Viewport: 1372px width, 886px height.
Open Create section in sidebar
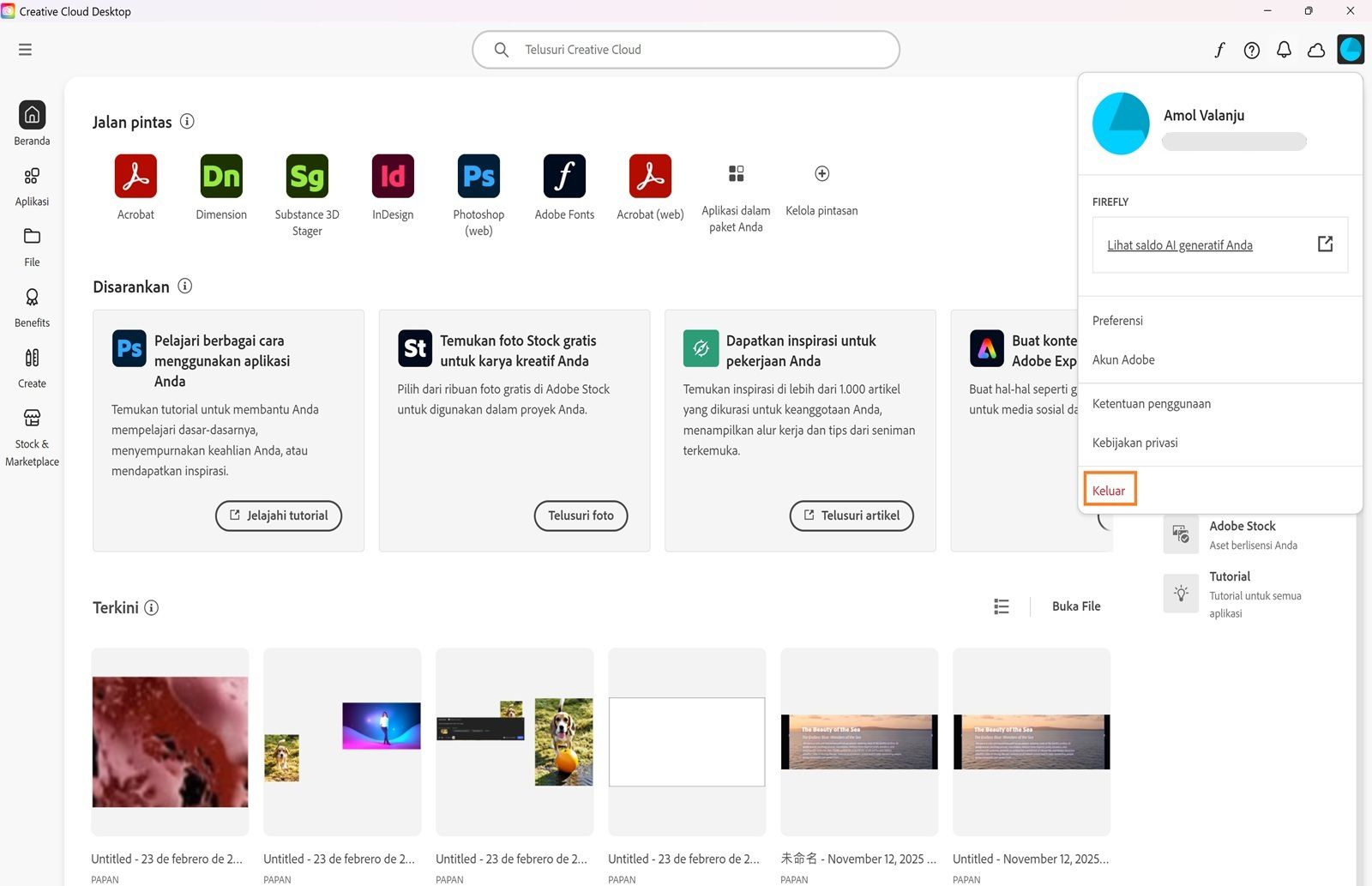coord(32,369)
